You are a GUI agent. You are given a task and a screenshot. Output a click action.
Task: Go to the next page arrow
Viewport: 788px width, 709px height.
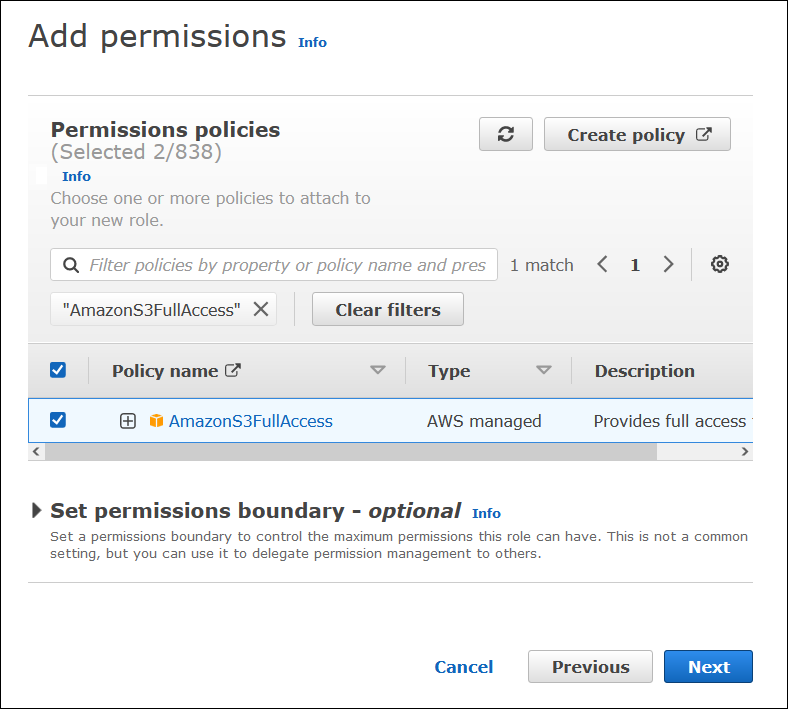point(668,265)
